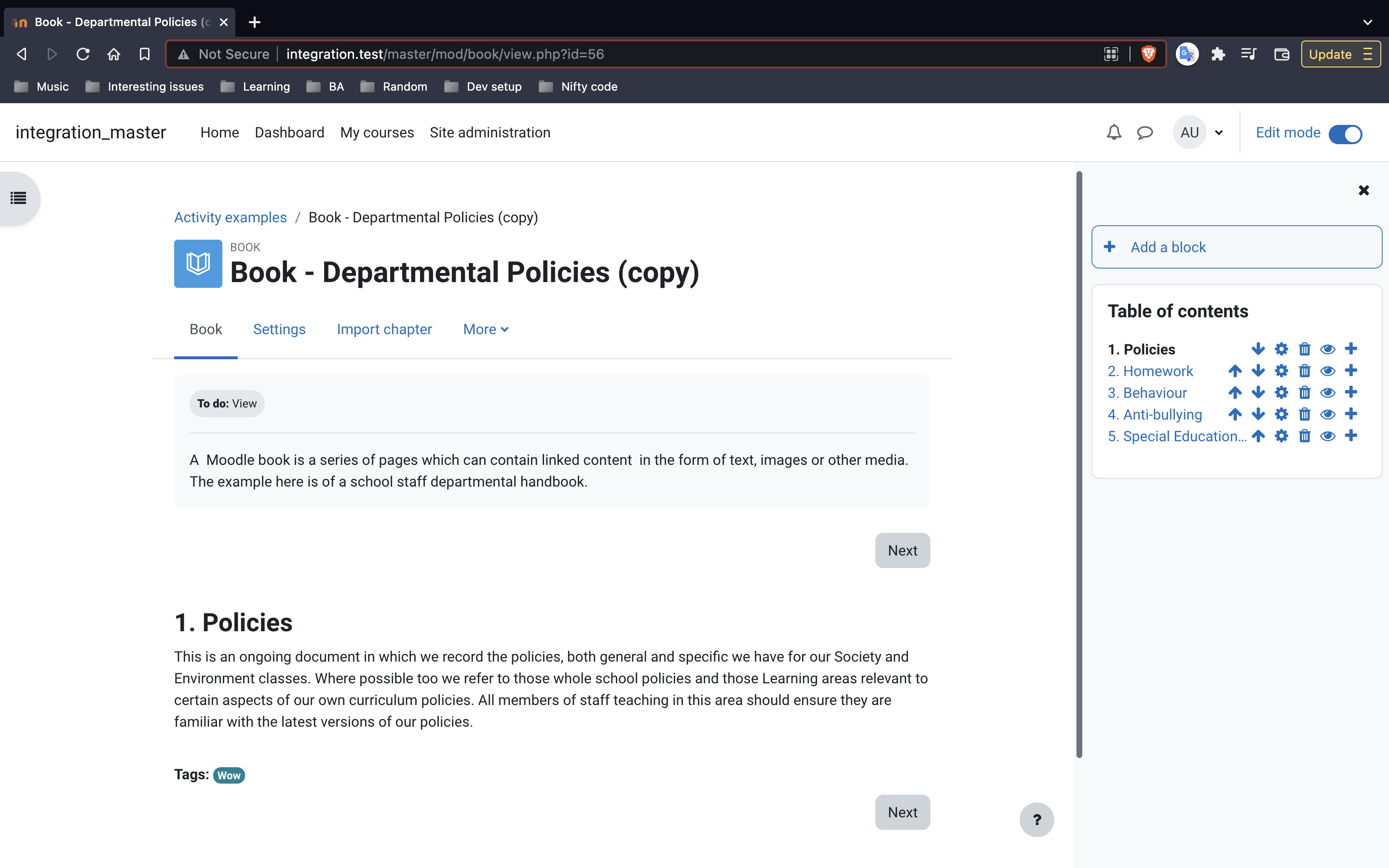Reload the page in the browser
This screenshot has width=1389, height=868.
[x=83, y=54]
